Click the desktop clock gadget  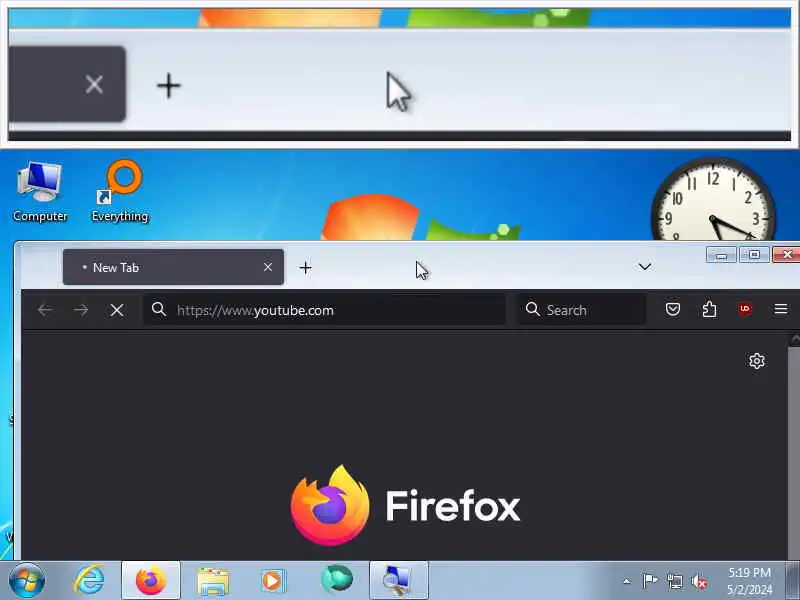713,200
